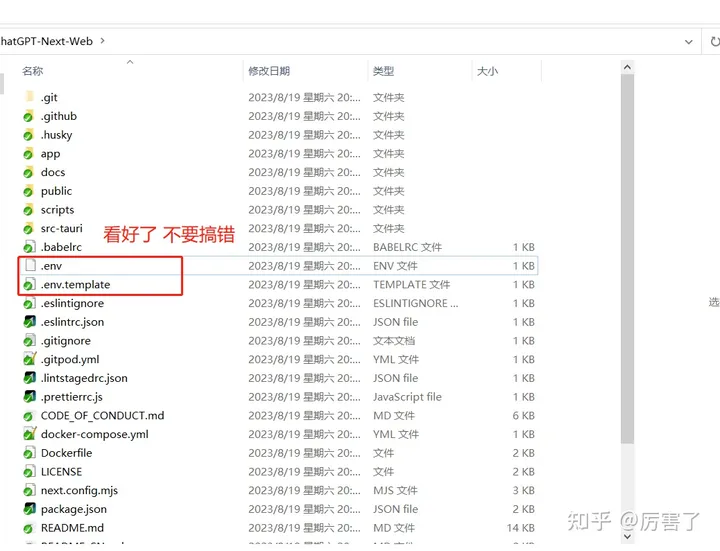Click the .prettierrc.js file icon
Screen dimensions: 720x551
coord(29,397)
